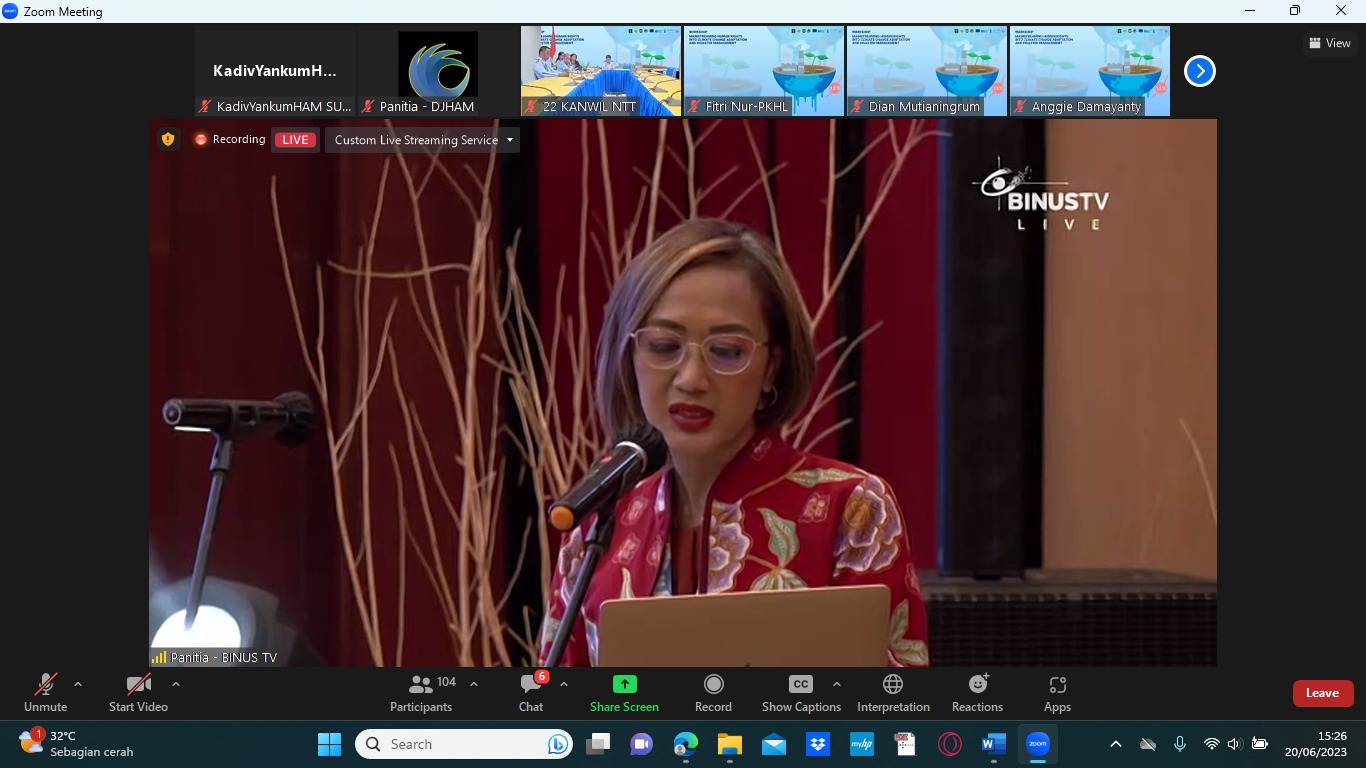Open the Reactions smiley menu
Viewport: 1366px width, 768px height.
coord(977,685)
